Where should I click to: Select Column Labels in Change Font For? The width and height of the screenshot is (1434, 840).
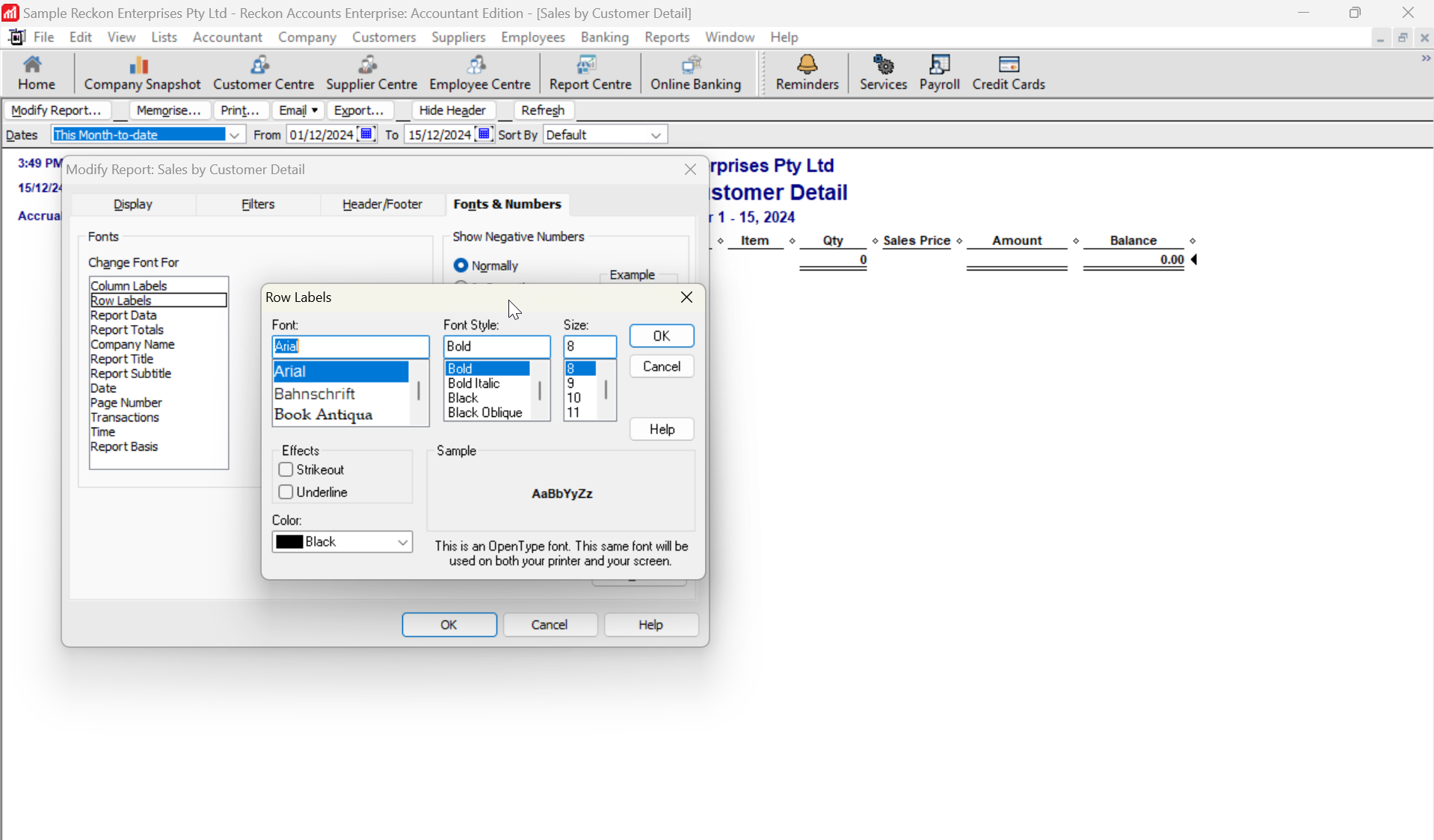click(x=159, y=285)
